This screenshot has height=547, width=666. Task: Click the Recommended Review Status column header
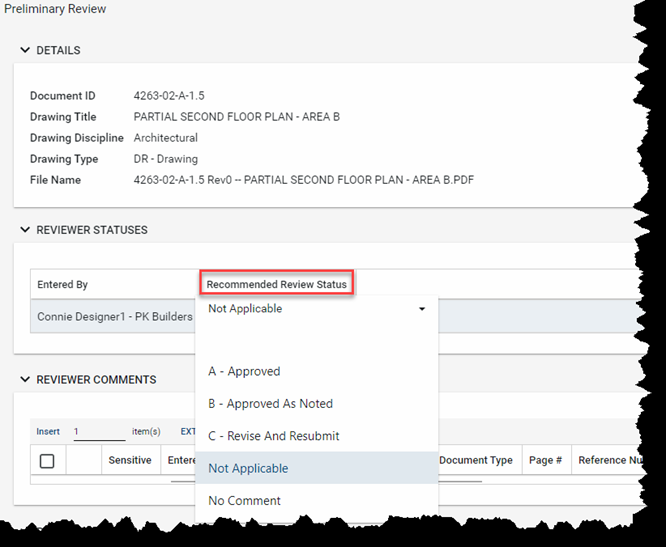coord(276,285)
